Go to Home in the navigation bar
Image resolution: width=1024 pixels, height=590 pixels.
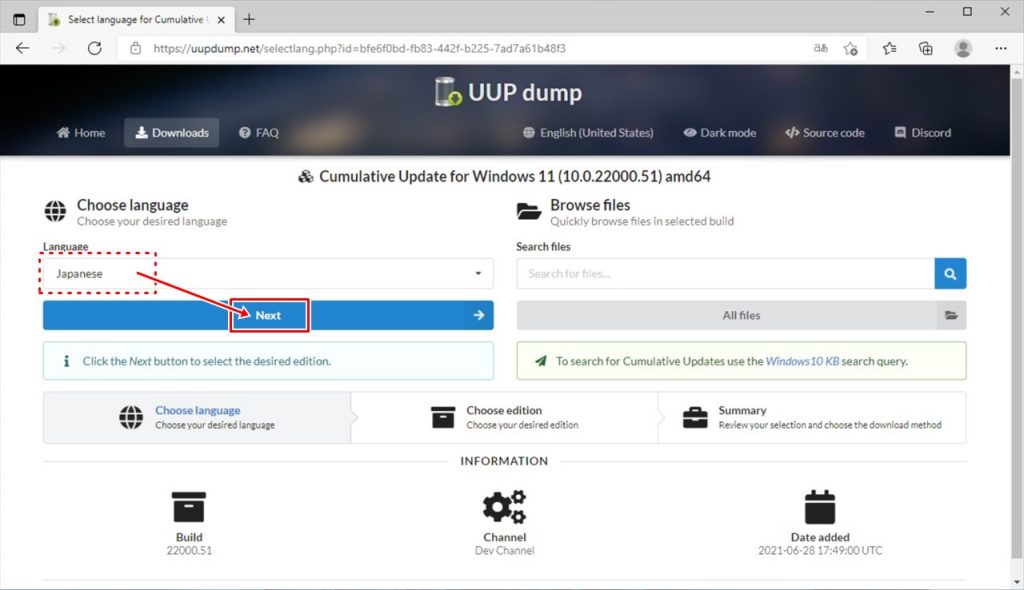(x=81, y=133)
